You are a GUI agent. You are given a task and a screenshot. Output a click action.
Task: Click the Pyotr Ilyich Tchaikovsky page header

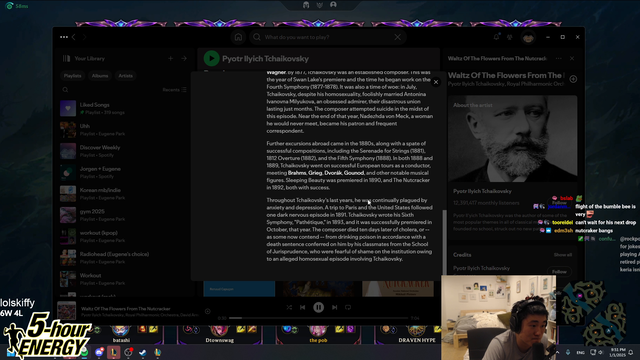[265, 58]
